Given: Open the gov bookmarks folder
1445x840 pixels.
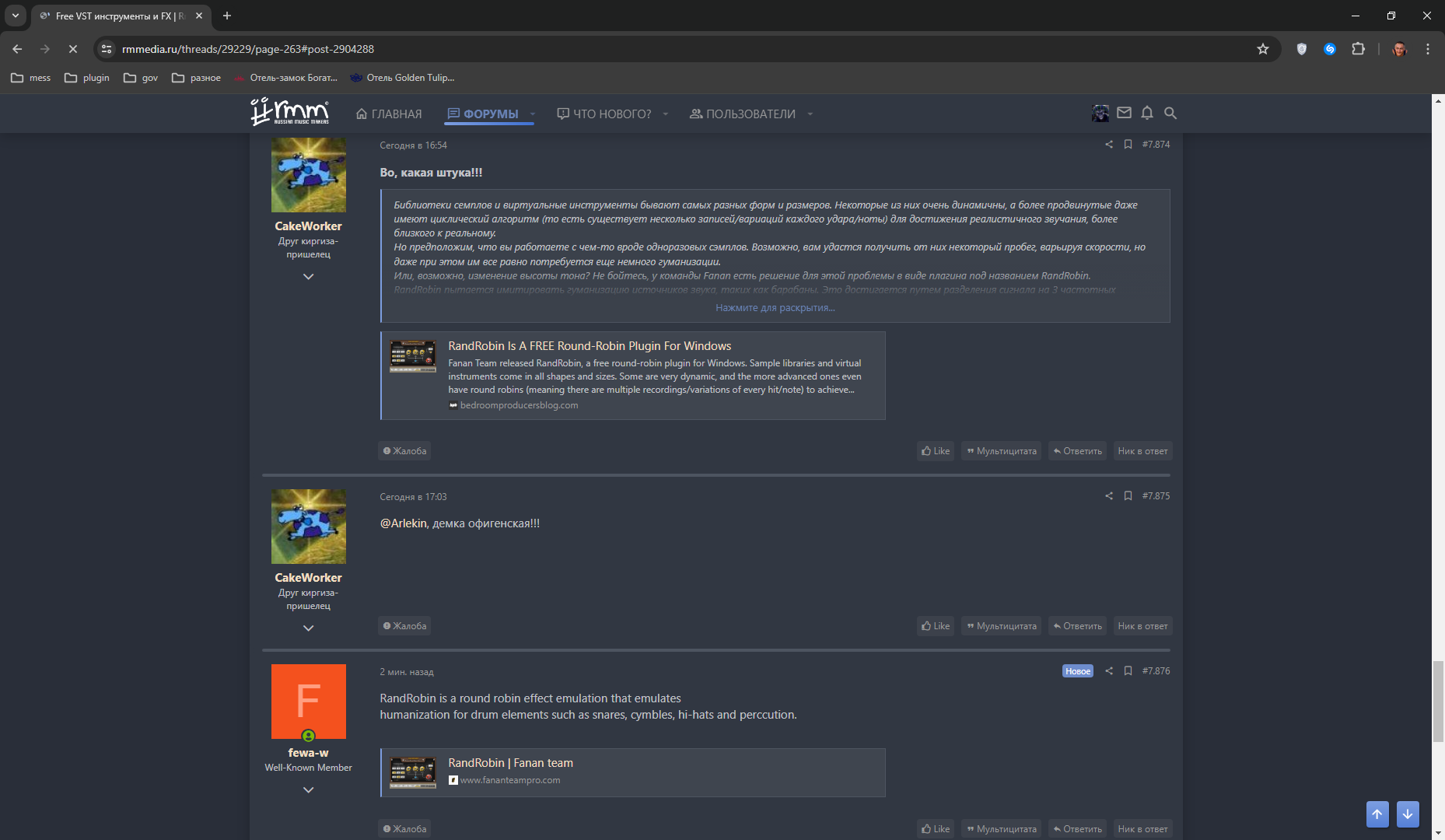Looking at the screenshot, I should pyautogui.click(x=141, y=78).
